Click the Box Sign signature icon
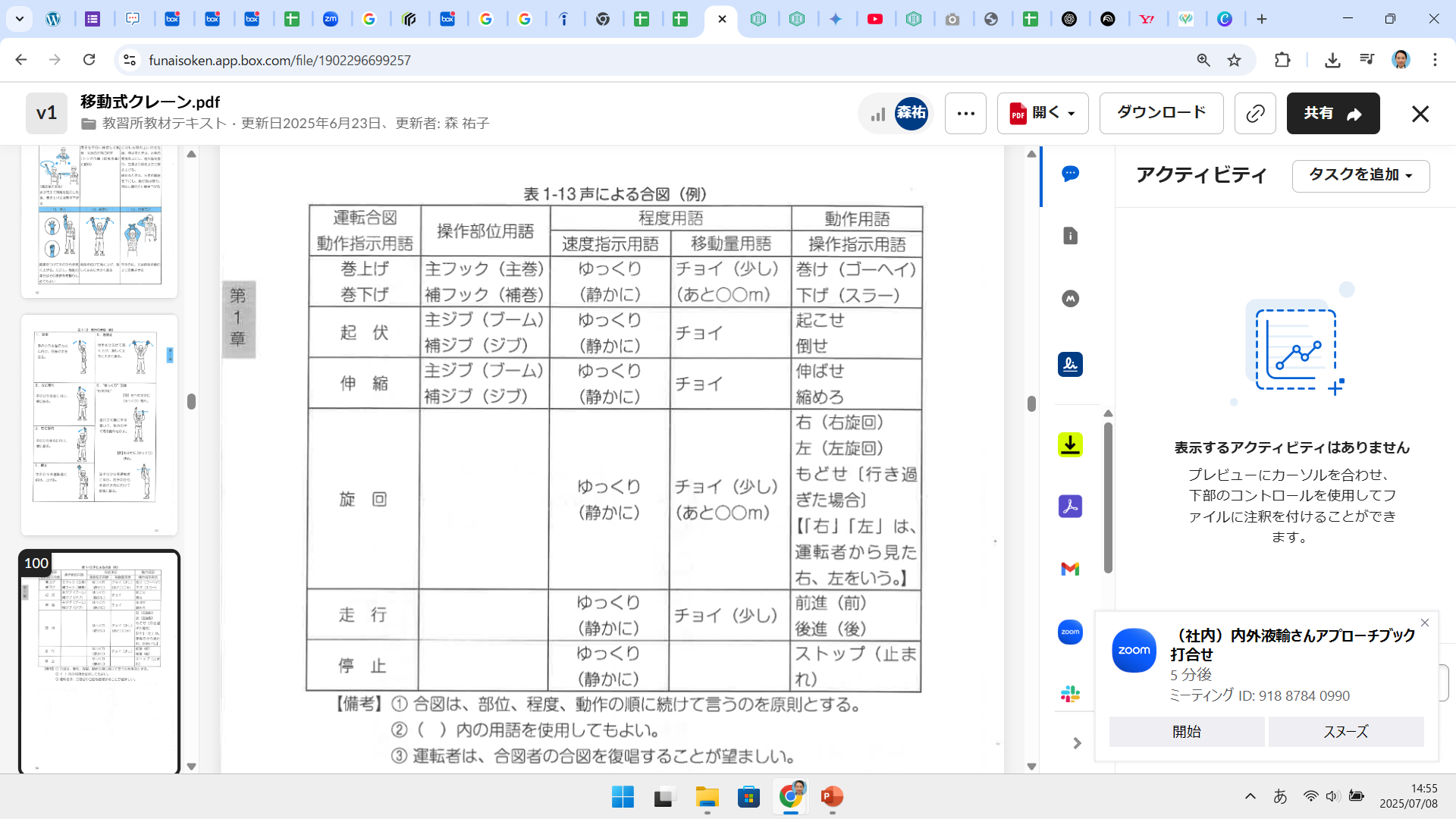The height and width of the screenshot is (819, 1456). pyautogui.click(x=1070, y=365)
